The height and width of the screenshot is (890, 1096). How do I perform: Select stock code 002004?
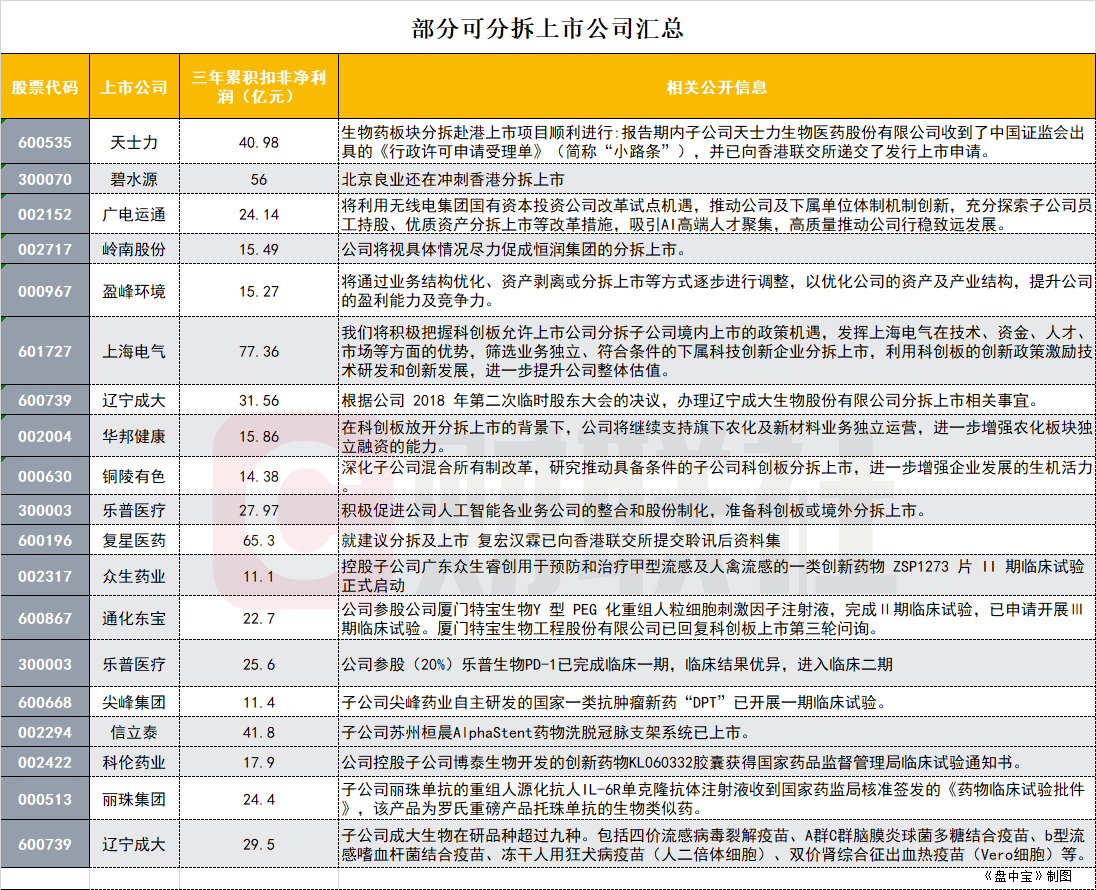pyautogui.click(x=45, y=436)
